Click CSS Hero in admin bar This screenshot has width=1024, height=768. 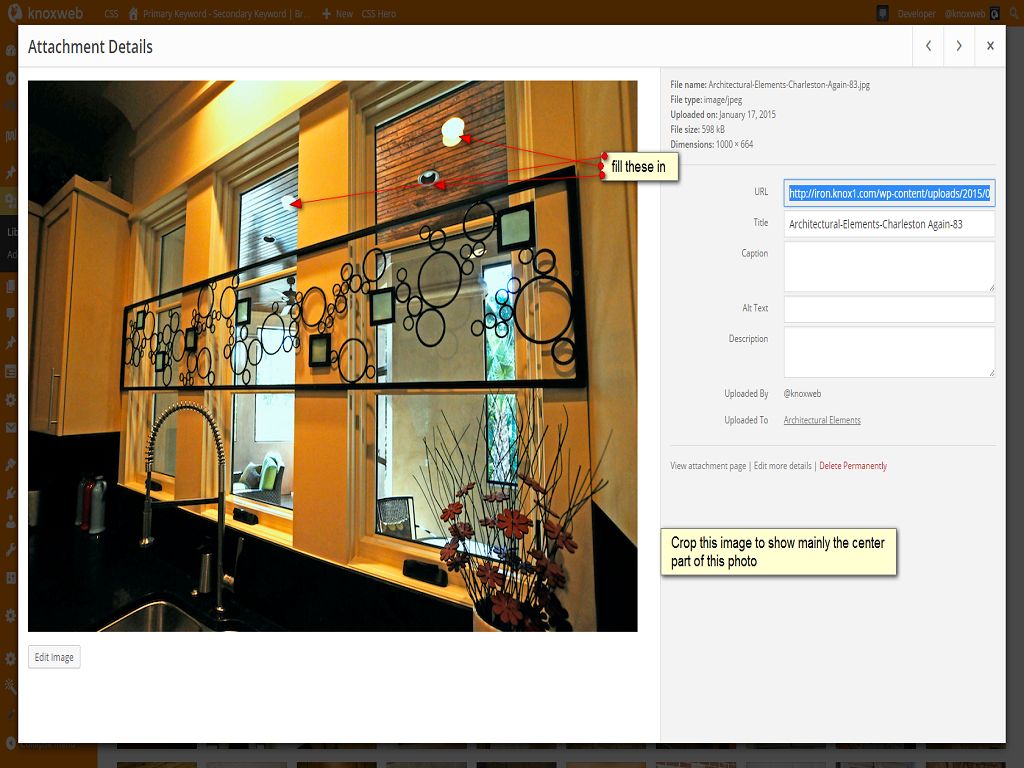pos(379,13)
